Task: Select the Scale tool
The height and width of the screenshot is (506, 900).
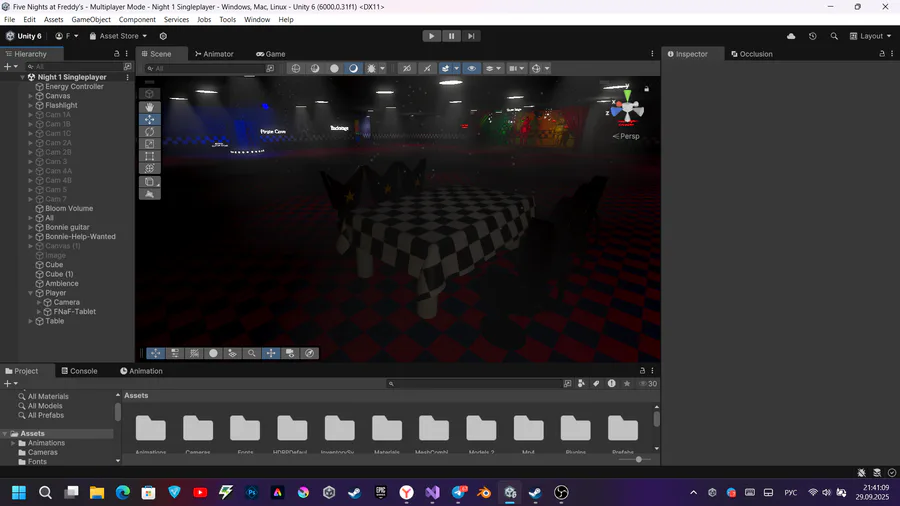Action: (x=149, y=143)
